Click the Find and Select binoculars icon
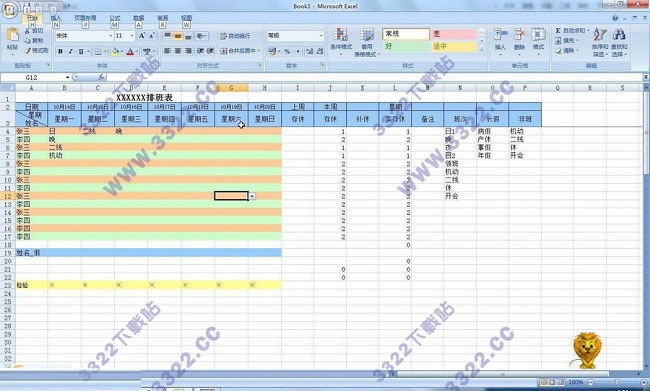Screen dimensions: 650x391 tap(619, 35)
